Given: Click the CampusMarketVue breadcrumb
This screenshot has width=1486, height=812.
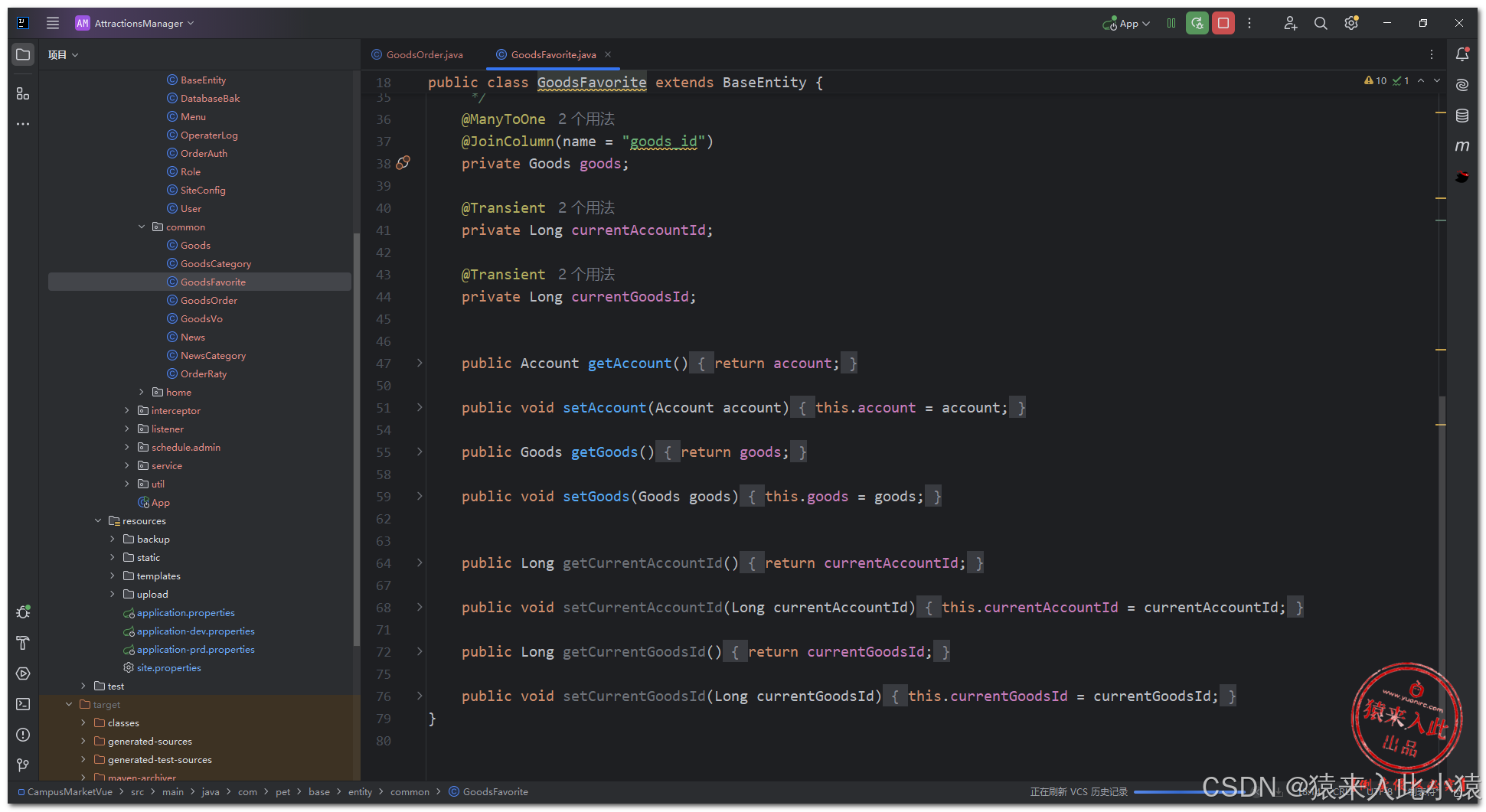Looking at the screenshot, I should (x=65, y=791).
